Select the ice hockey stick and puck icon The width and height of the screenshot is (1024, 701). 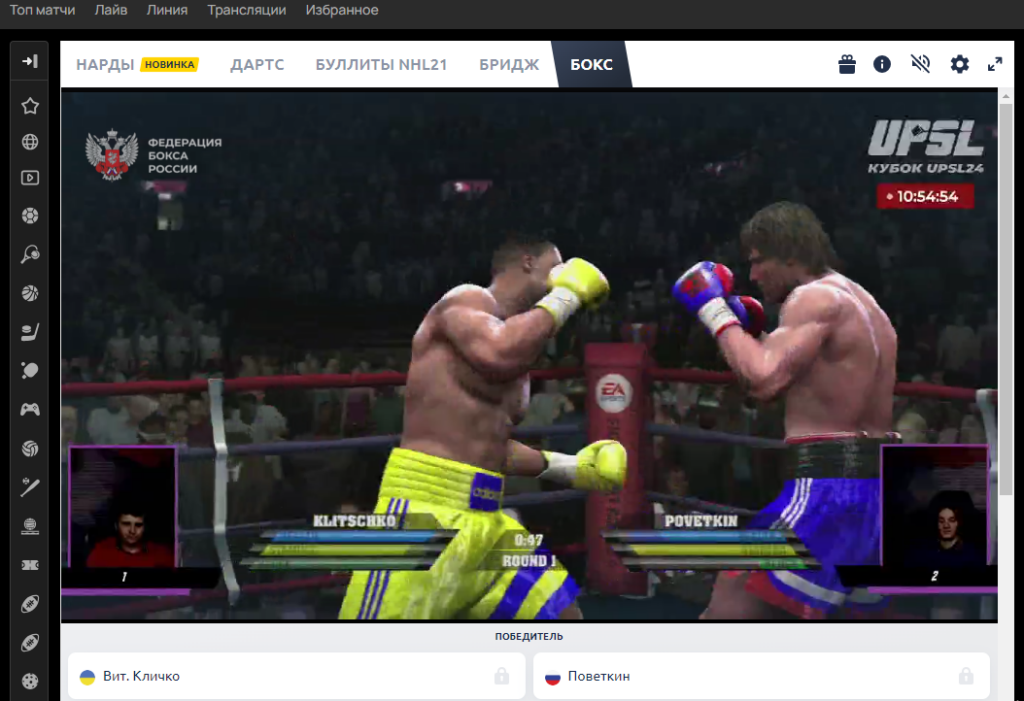click(x=29, y=332)
